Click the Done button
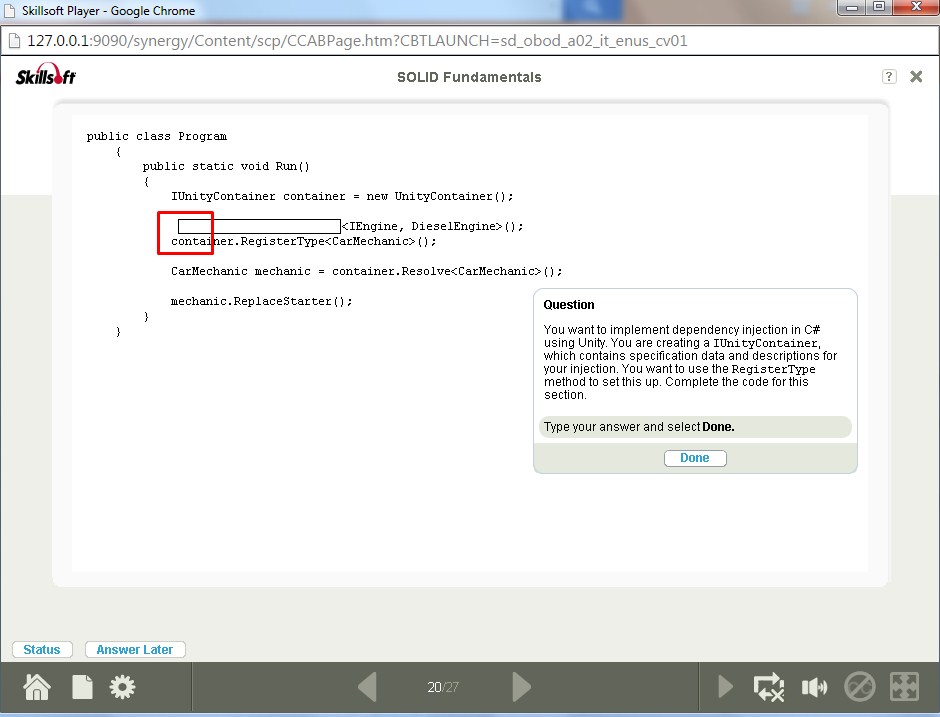The image size is (940, 717). coord(695,458)
